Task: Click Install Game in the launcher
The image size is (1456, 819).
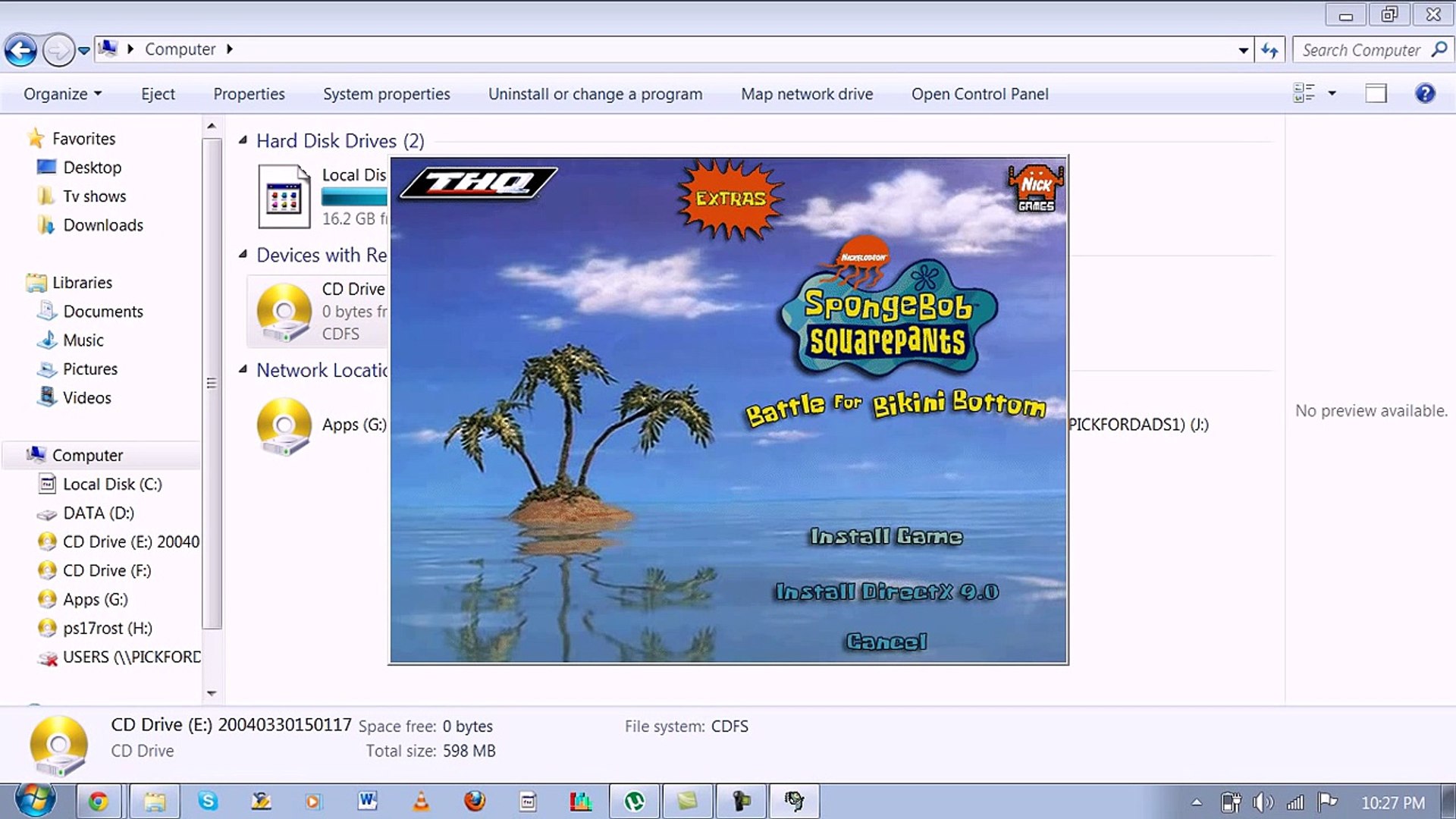Action: pyautogui.click(x=886, y=536)
